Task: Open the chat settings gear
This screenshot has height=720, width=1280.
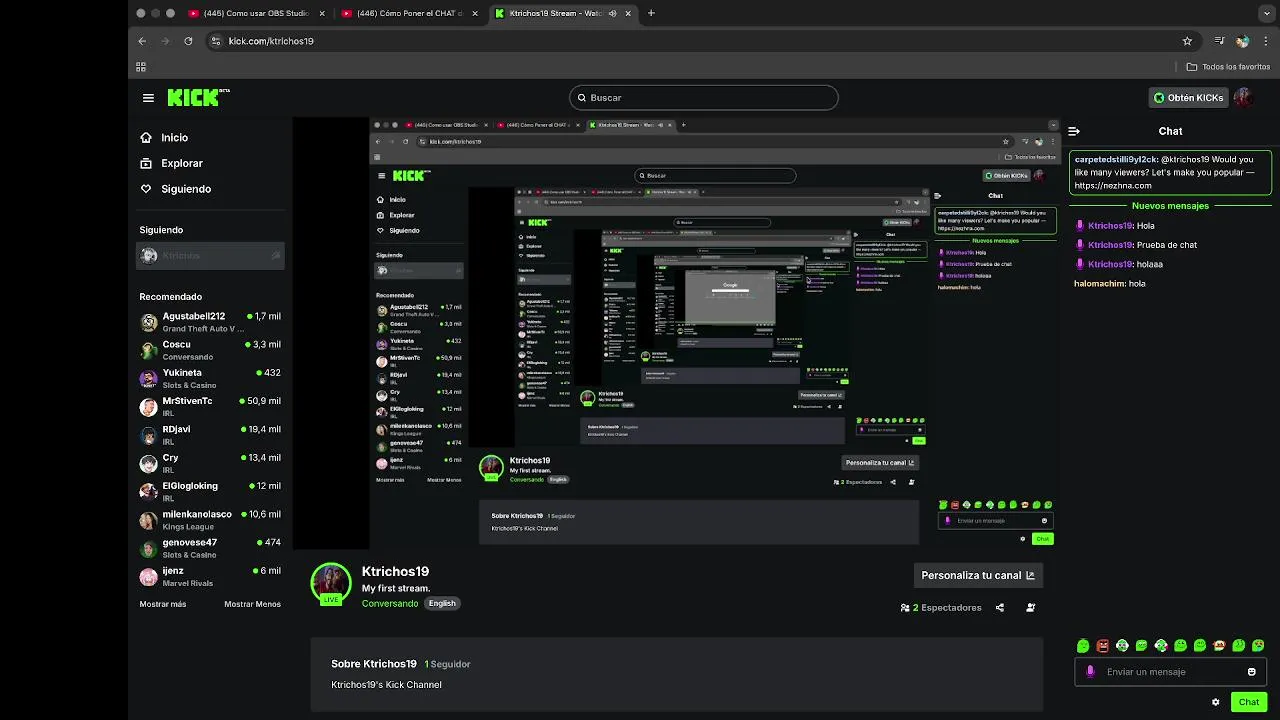Action: (1215, 702)
